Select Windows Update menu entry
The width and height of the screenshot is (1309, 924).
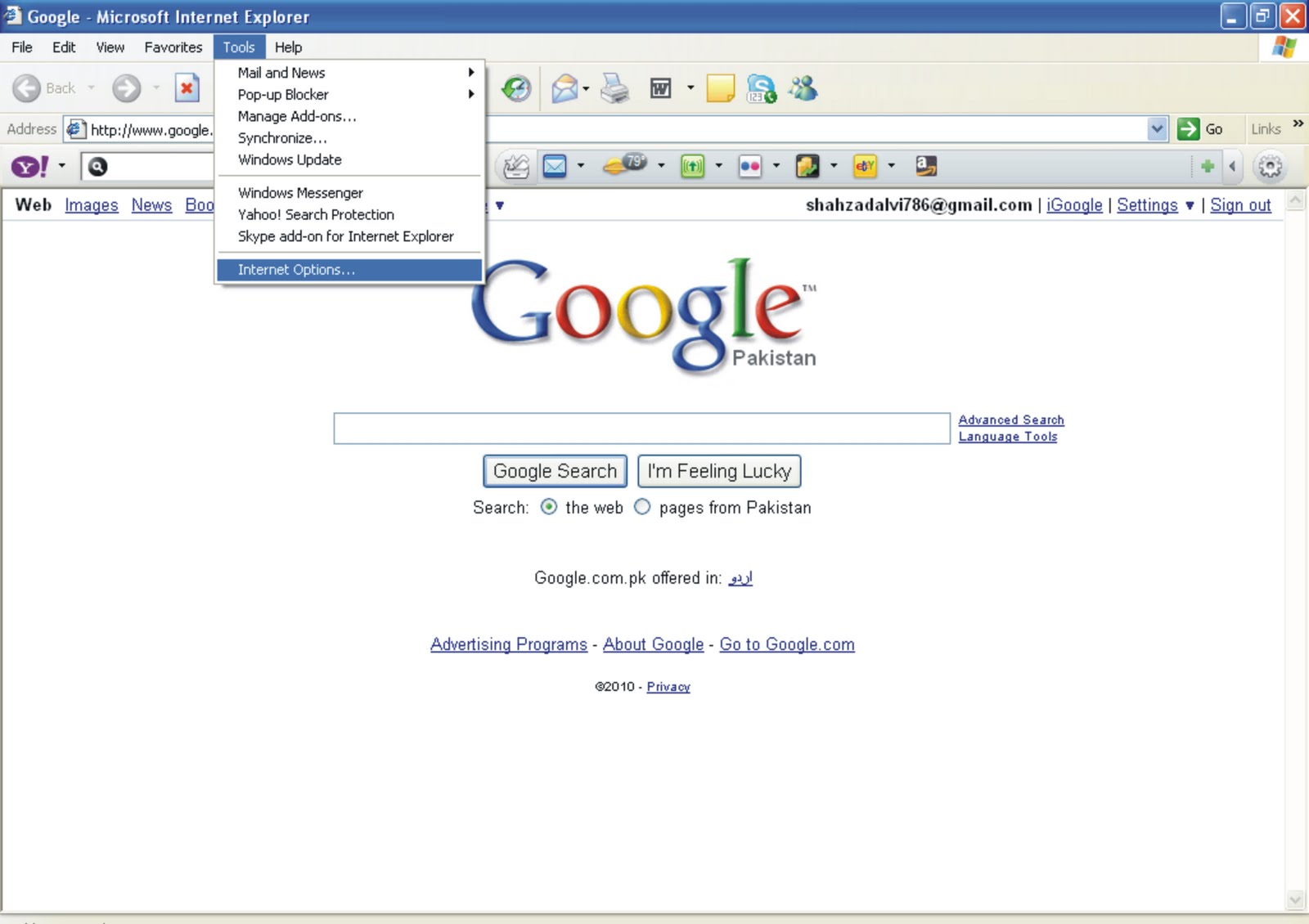click(x=349, y=159)
